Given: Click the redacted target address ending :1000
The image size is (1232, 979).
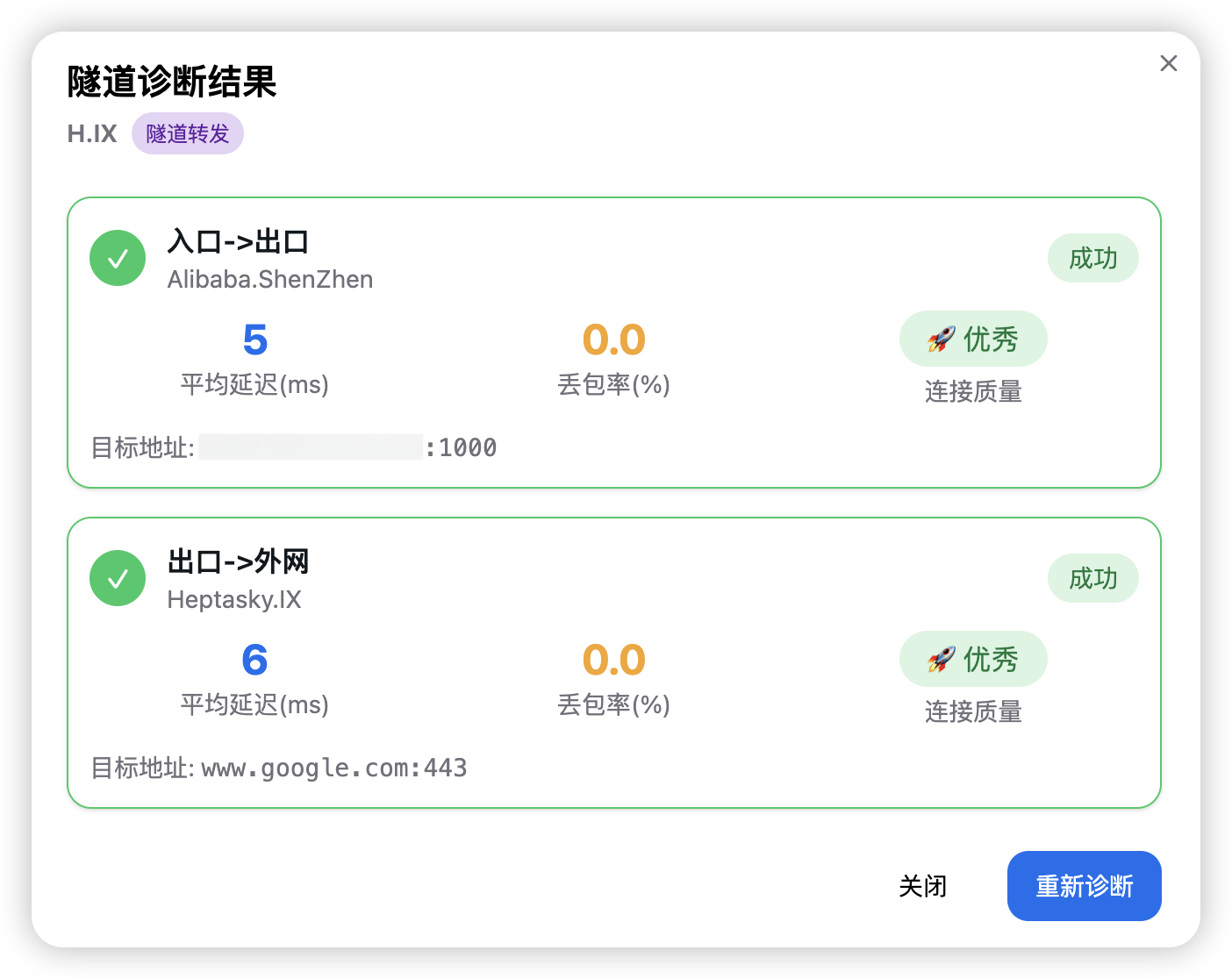Looking at the screenshot, I should (347, 447).
